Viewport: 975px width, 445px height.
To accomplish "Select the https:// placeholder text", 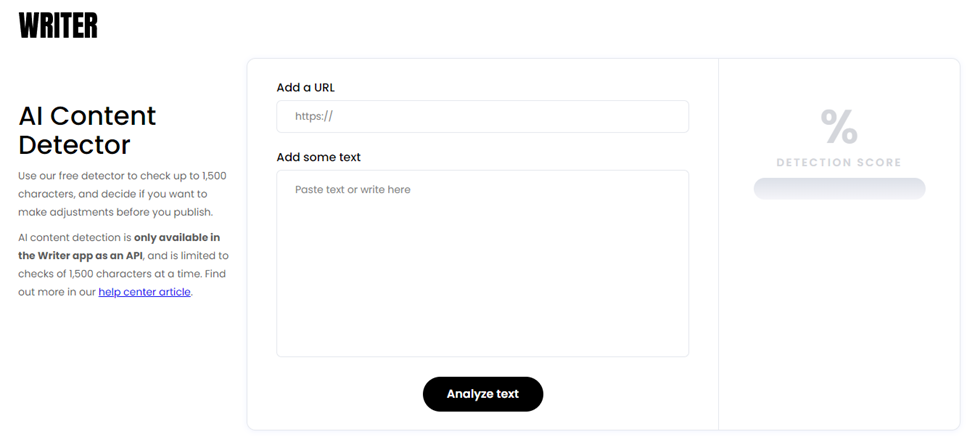I will tap(314, 116).
